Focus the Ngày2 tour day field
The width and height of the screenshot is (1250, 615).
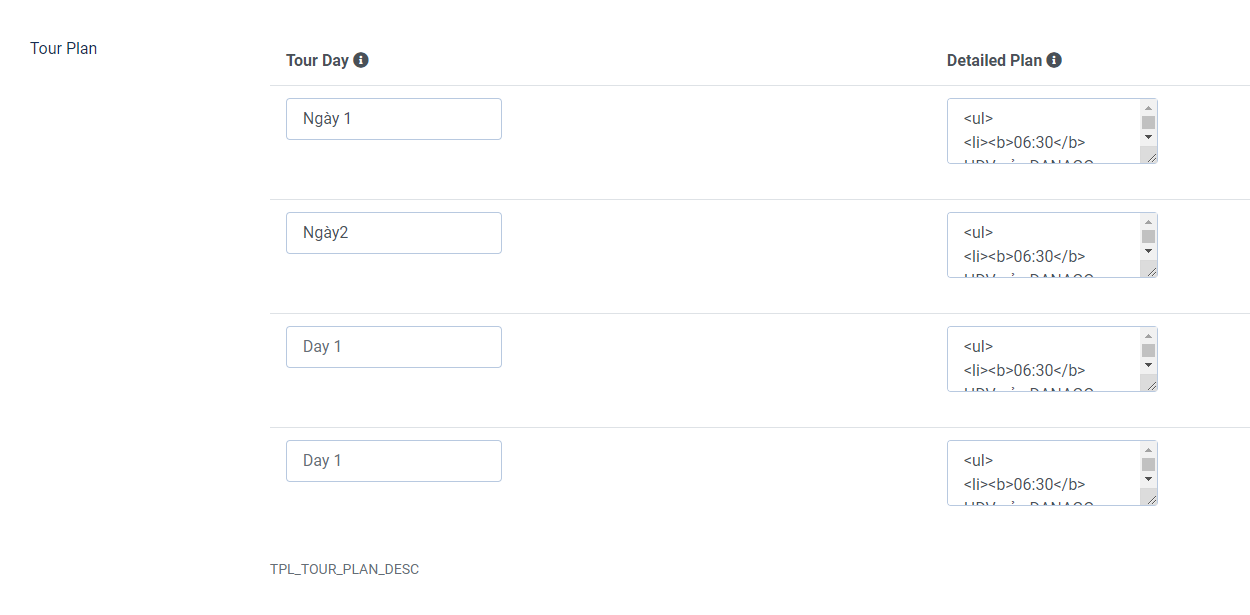point(393,233)
